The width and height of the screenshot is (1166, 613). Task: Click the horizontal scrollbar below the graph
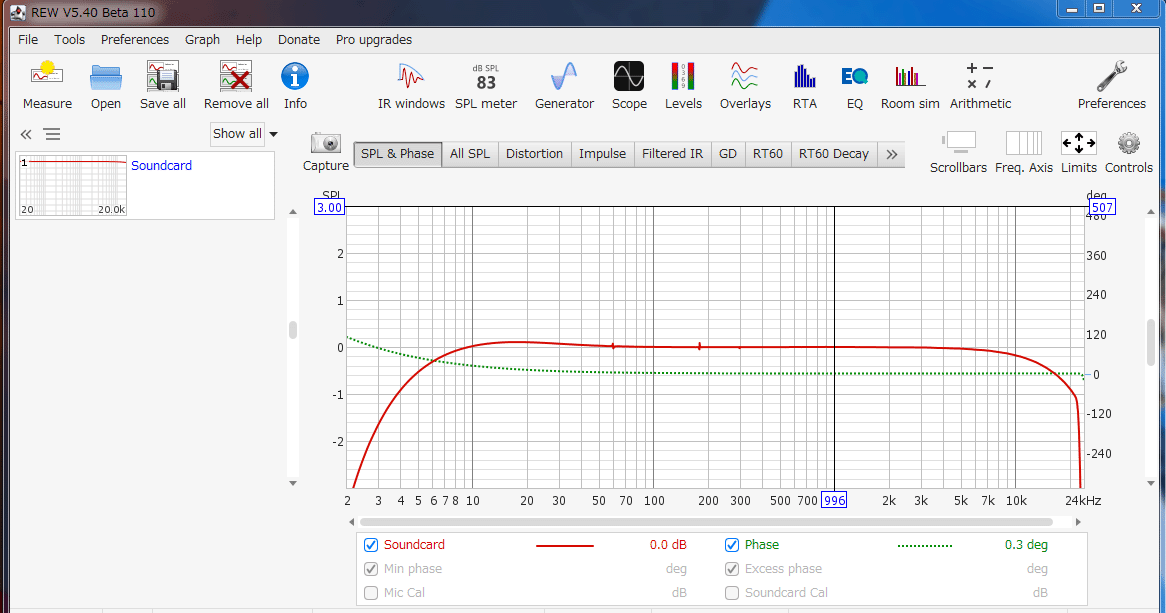click(705, 522)
